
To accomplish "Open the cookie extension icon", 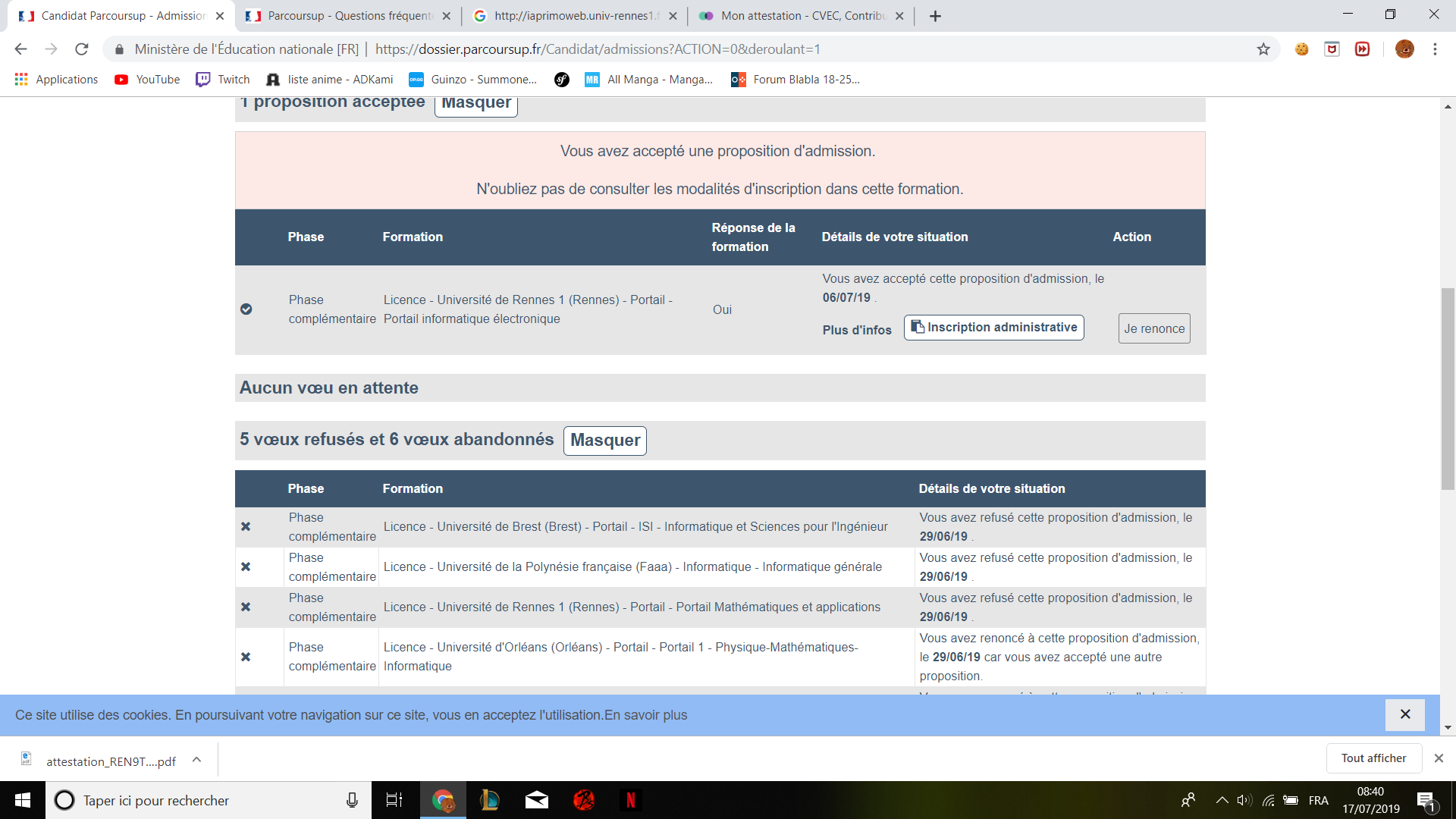I will point(1301,49).
